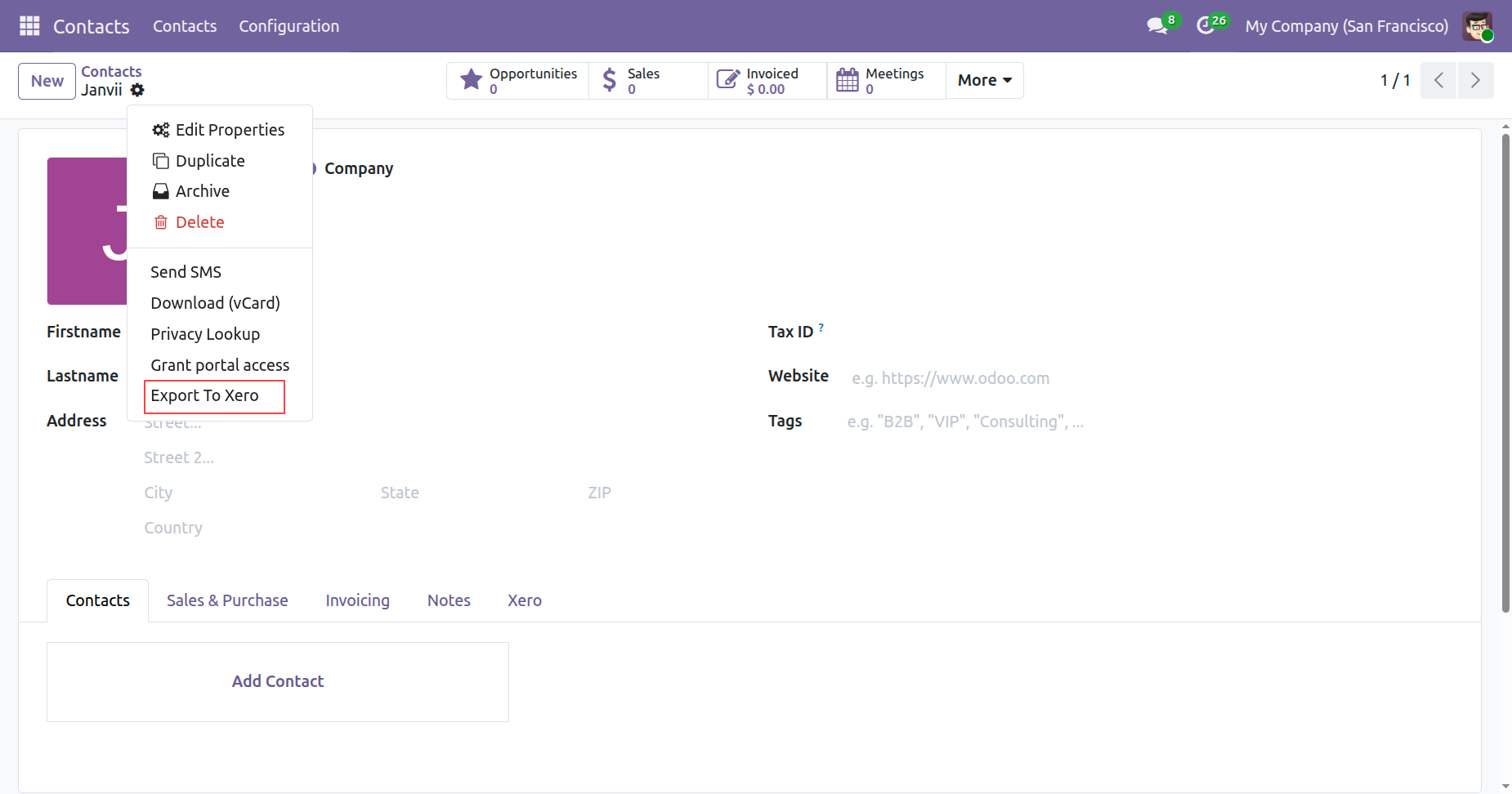
Task: Open the Sales stat button
Action: (x=649, y=81)
